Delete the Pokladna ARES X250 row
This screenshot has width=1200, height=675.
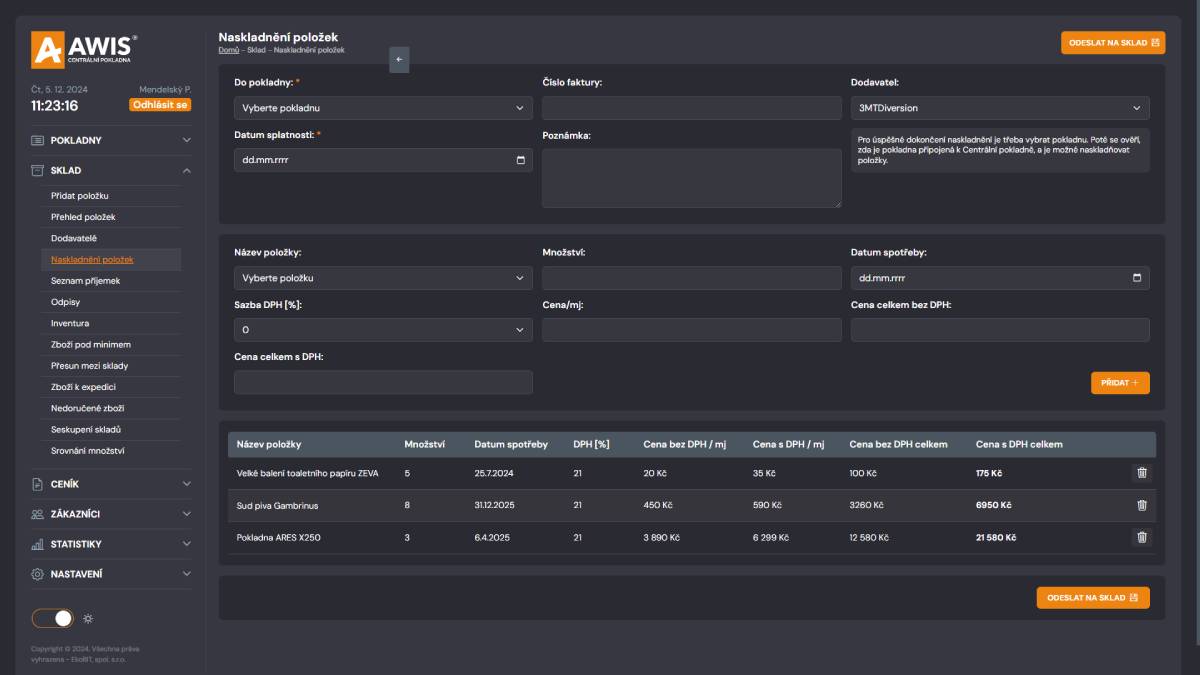pyautogui.click(x=1141, y=537)
